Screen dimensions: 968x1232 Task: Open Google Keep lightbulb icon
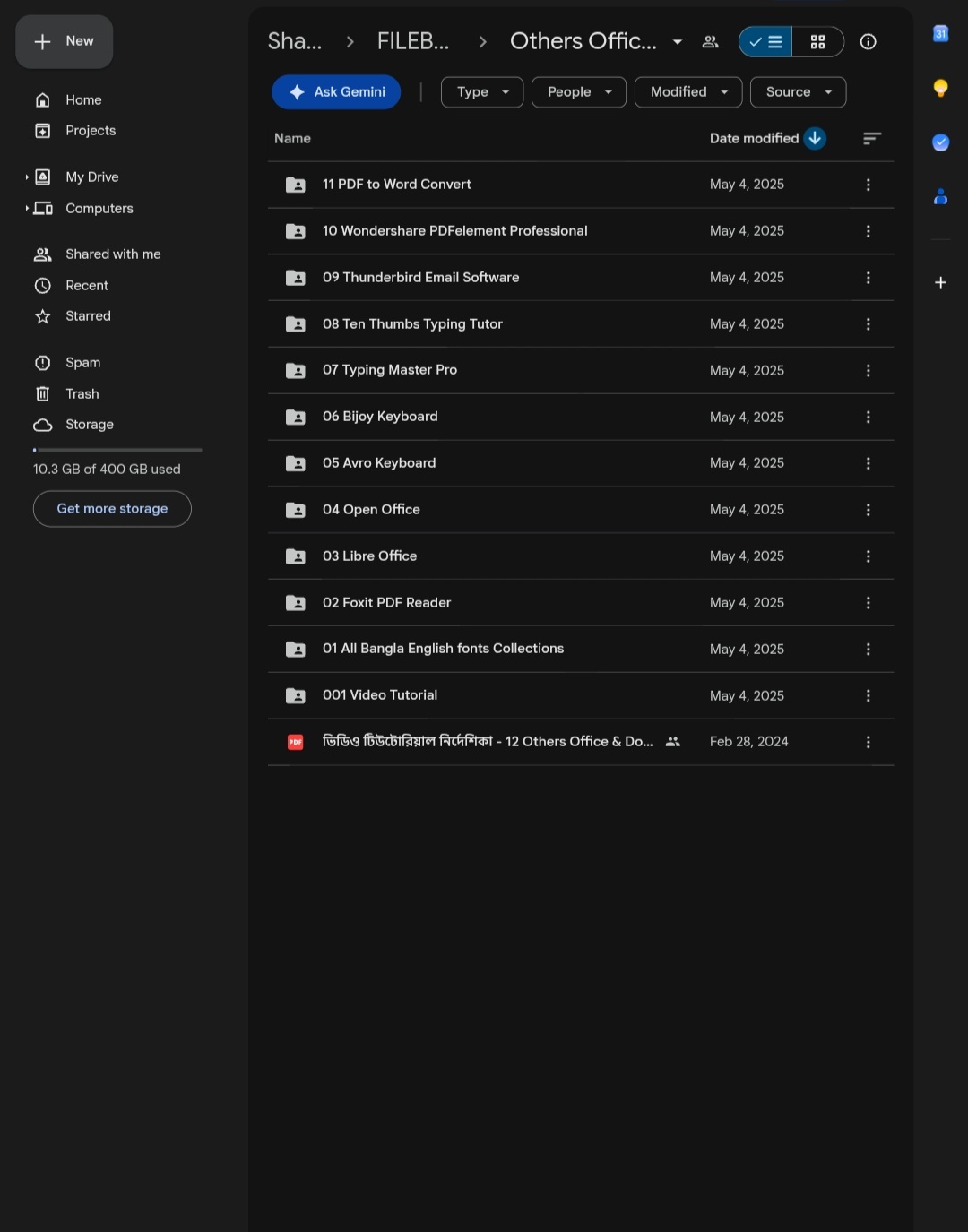point(940,88)
